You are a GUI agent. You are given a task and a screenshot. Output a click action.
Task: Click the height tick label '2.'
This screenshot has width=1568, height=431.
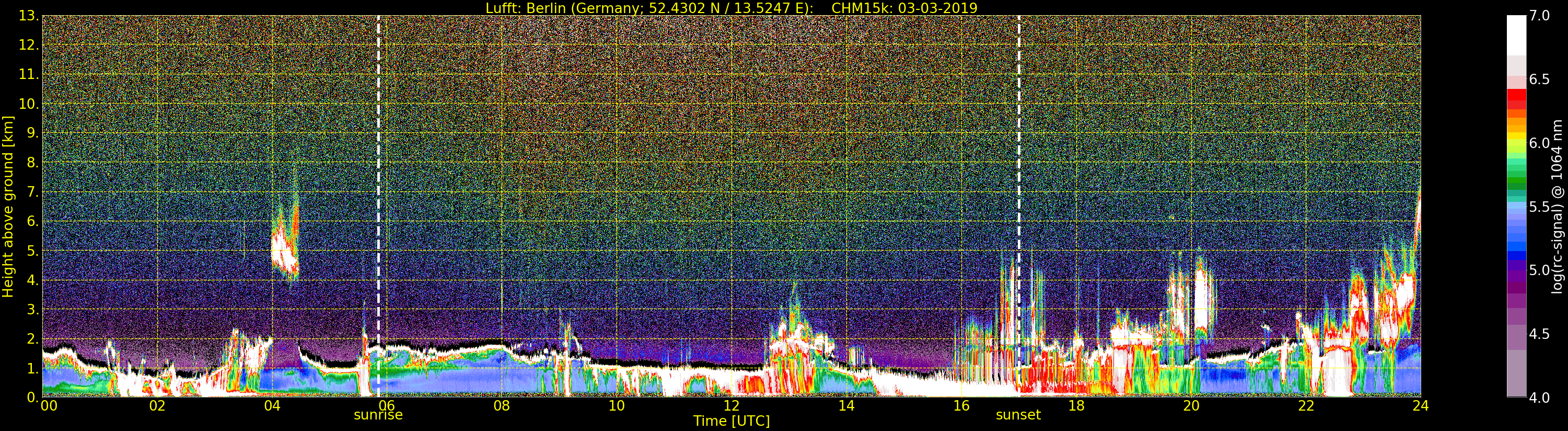pos(32,338)
